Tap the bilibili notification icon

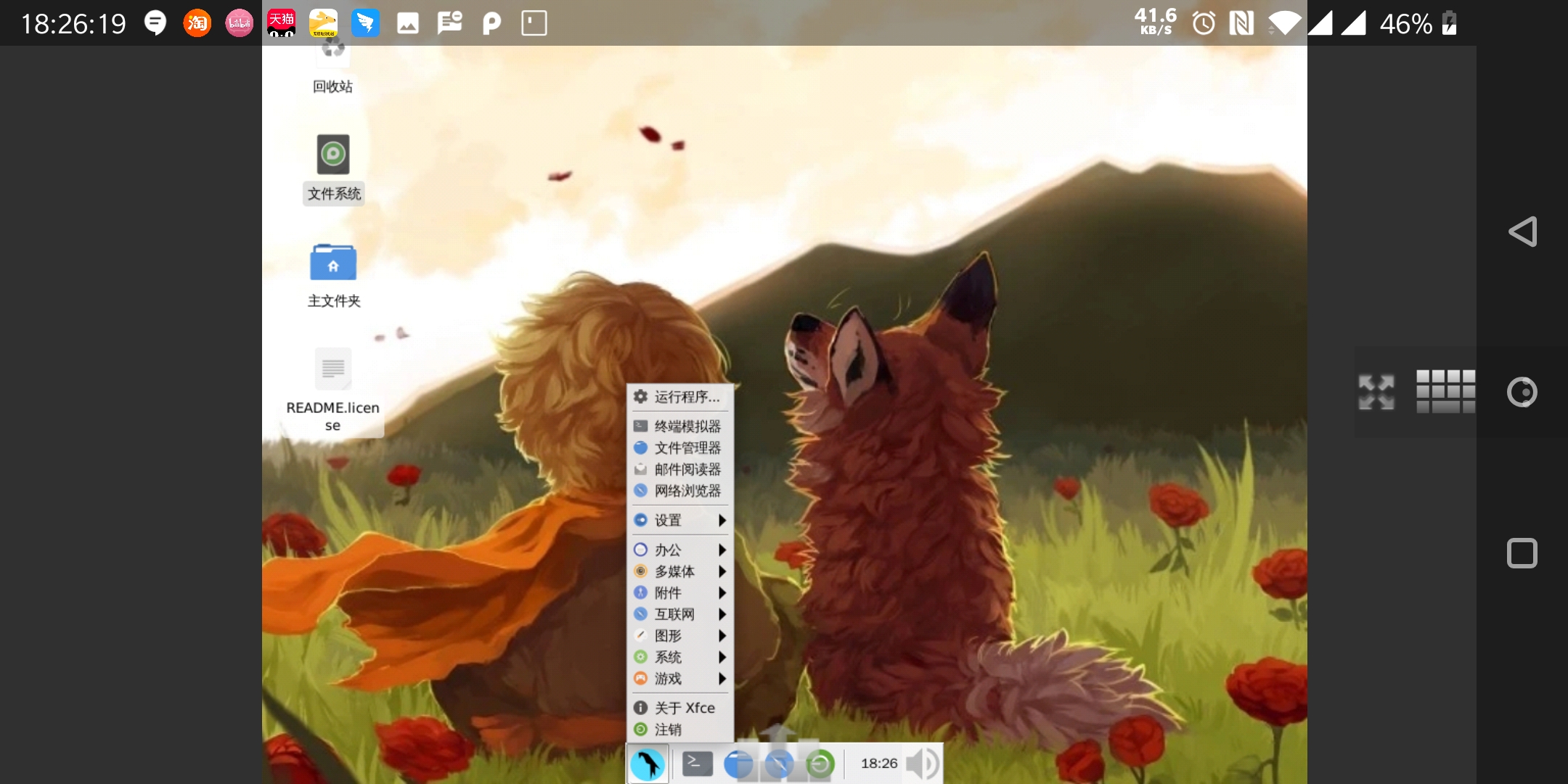click(239, 23)
